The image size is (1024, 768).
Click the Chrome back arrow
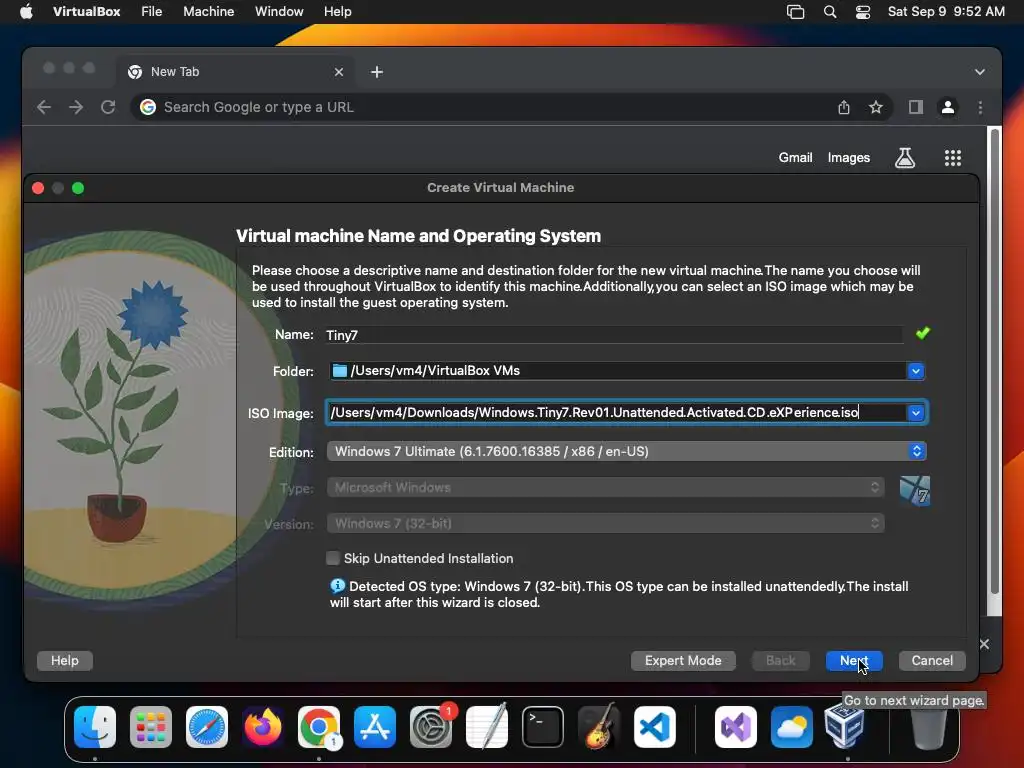[44, 107]
